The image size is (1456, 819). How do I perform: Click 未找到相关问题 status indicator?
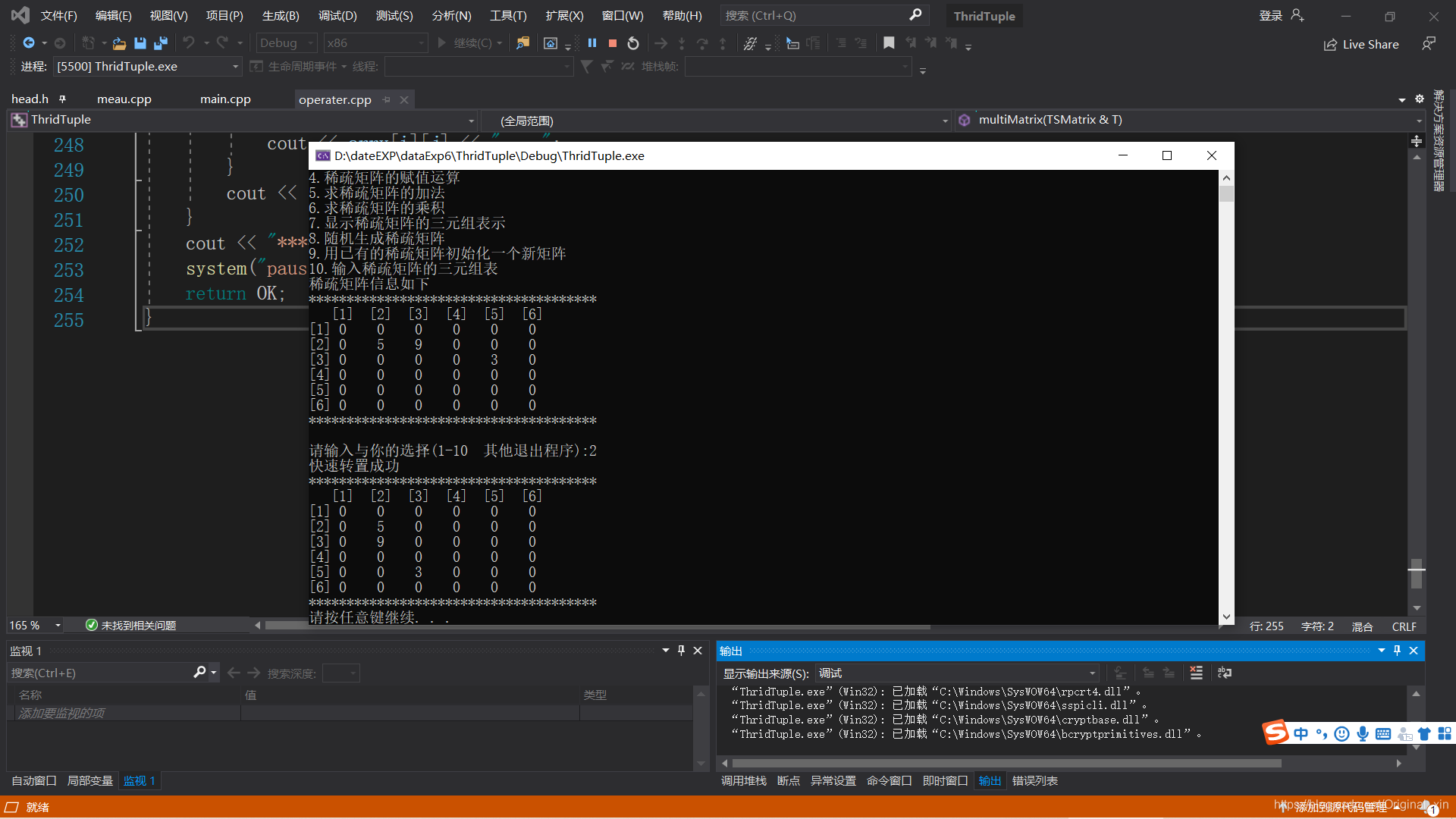click(130, 625)
